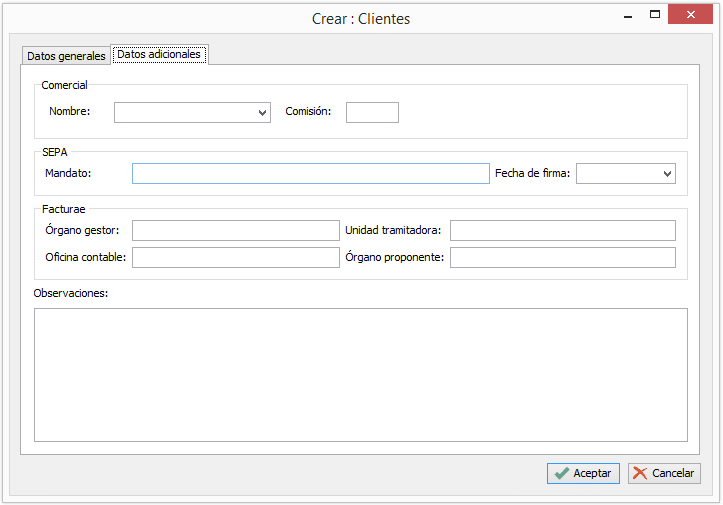Focus the Comisión input field
This screenshot has width=723, height=505.
pyautogui.click(x=372, y=112)
